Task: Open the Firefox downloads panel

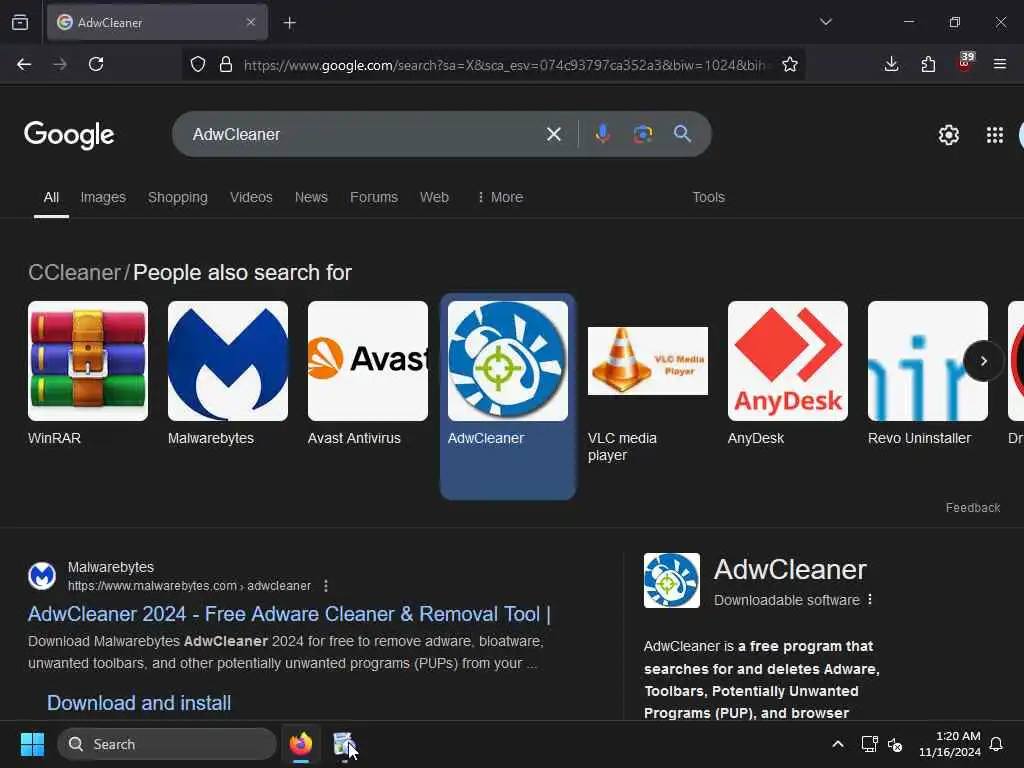Action: click(891, 64)
